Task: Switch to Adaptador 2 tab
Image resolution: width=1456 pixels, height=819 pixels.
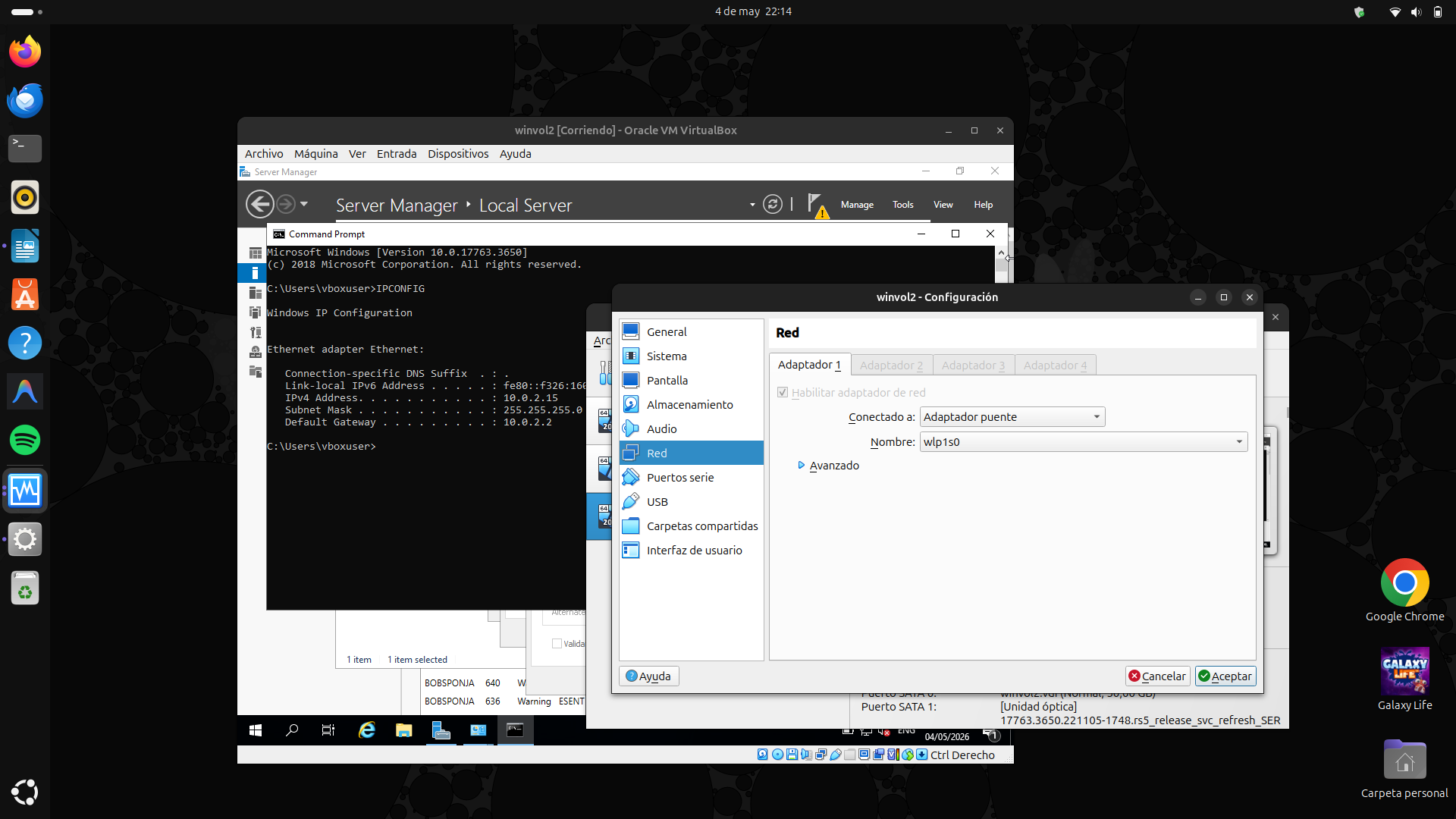Action: [892, 365]
